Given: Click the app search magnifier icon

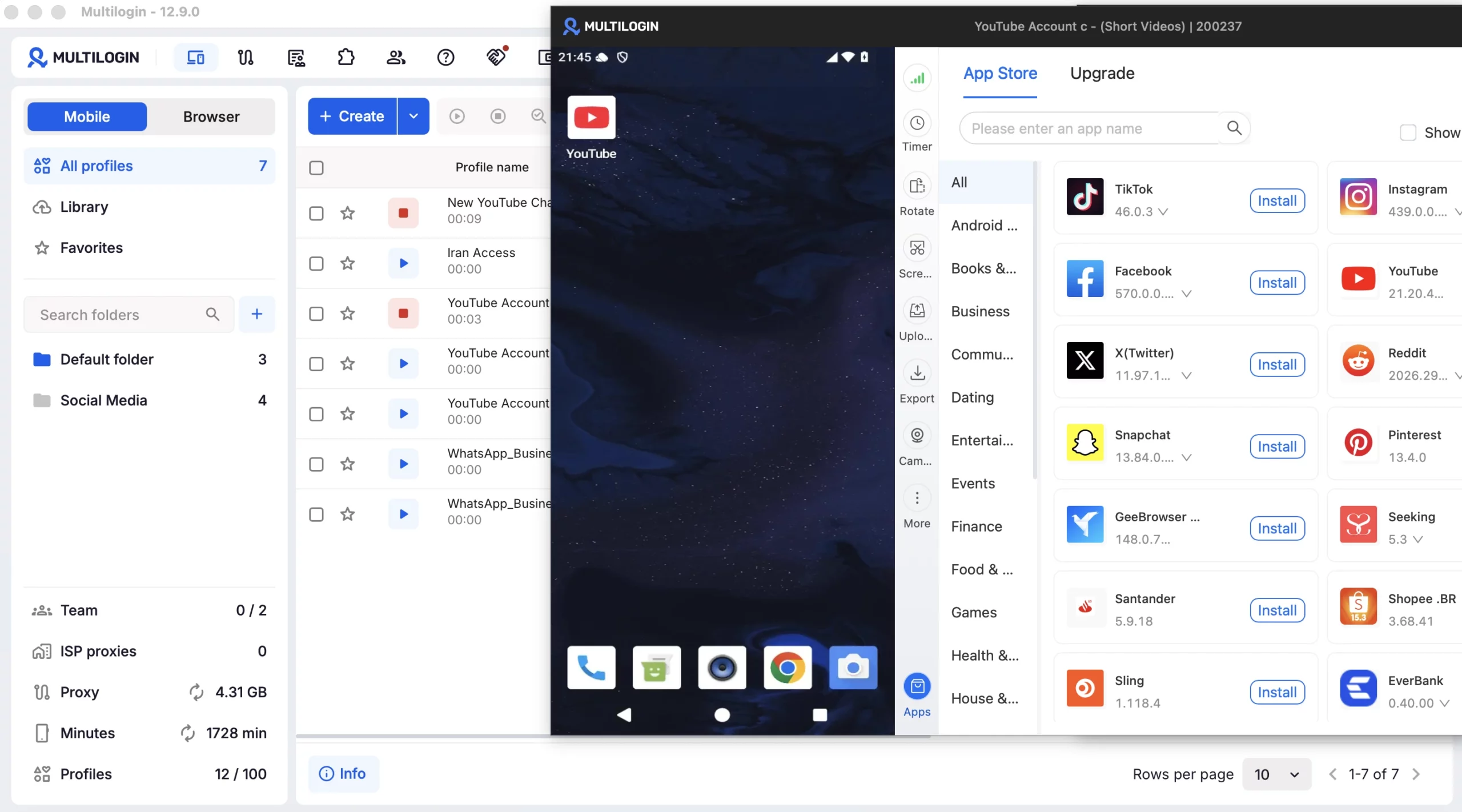Looking at the screenshot, I should (x=1234, y=128).
